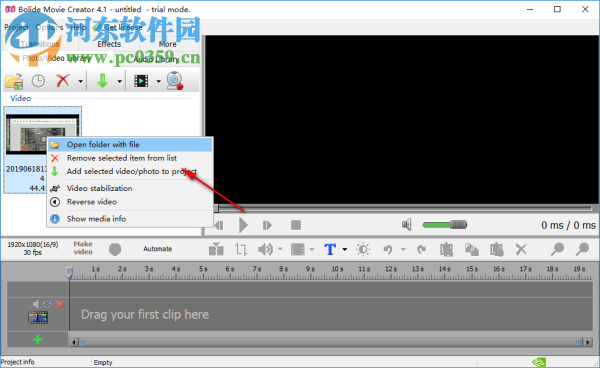Mute the timeline video track

point(36,304)
